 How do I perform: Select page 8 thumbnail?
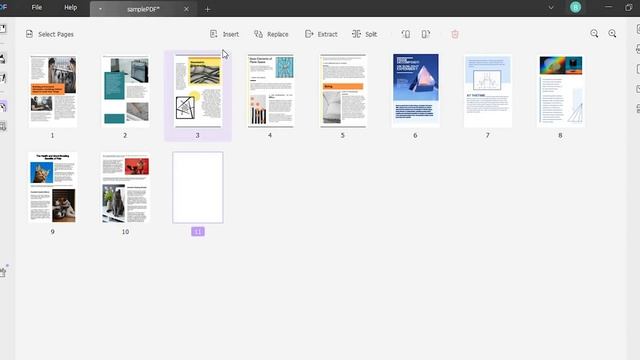coord(561,91)
